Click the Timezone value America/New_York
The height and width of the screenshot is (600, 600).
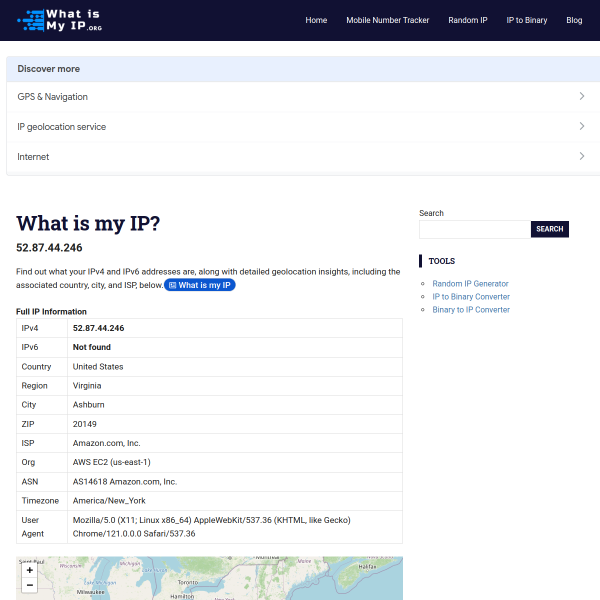click(109, 501)
